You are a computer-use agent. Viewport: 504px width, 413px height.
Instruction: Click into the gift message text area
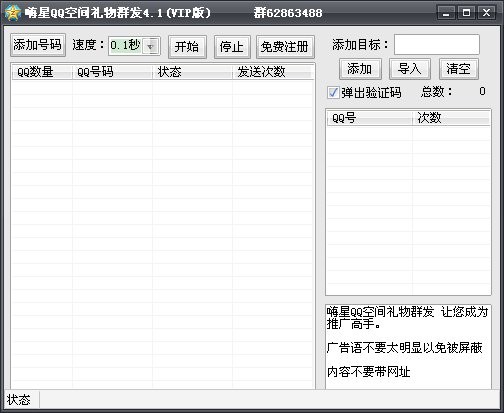tap(408, 347)
